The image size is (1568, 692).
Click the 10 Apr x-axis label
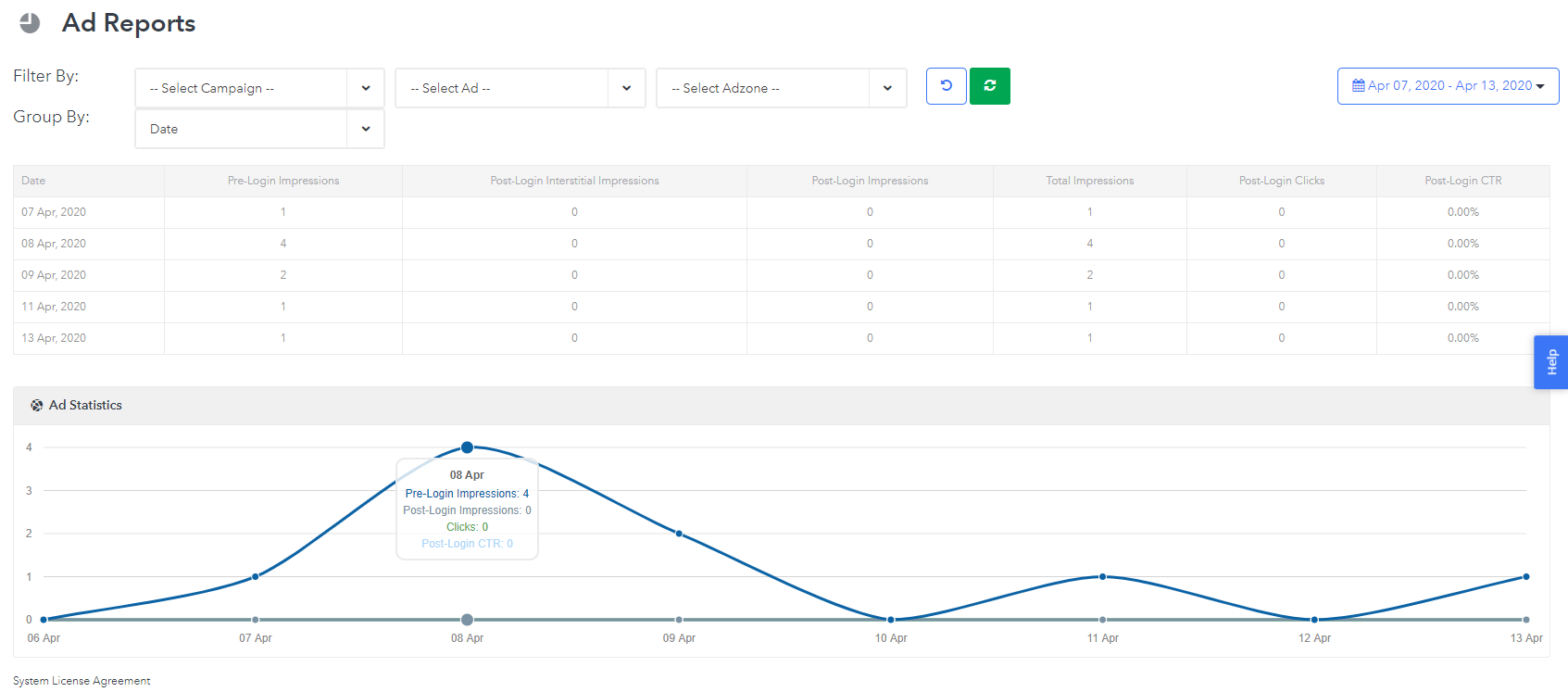[x=891, y=638]
